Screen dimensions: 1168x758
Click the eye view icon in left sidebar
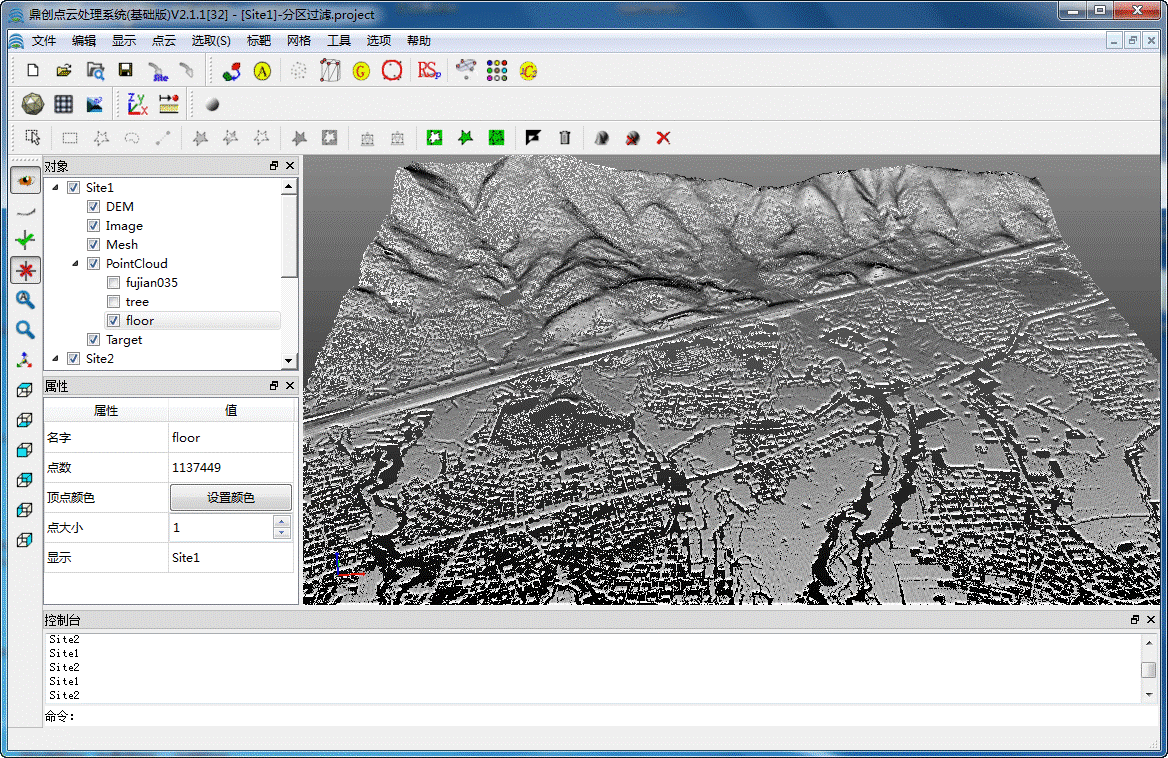click(x=26, y=180)
